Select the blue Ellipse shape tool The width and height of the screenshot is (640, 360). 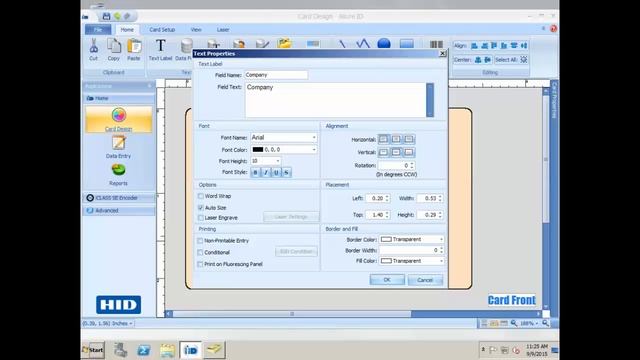pos(384,43)
